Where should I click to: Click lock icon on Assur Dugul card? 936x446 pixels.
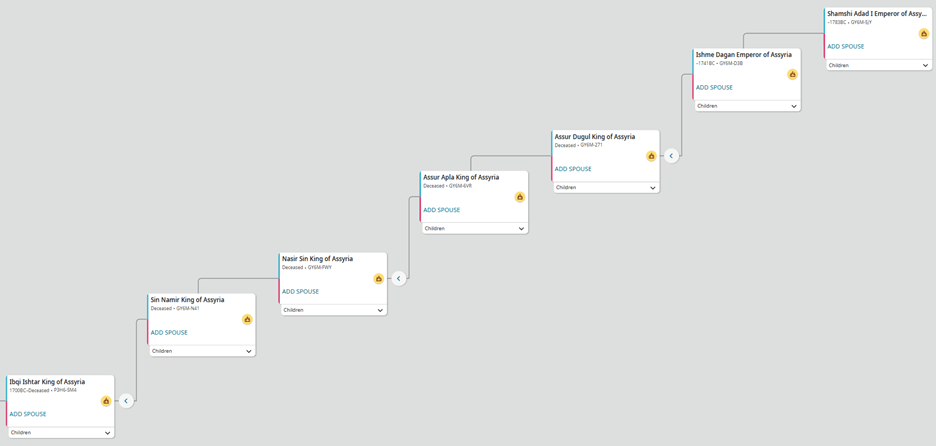(651, 156)
